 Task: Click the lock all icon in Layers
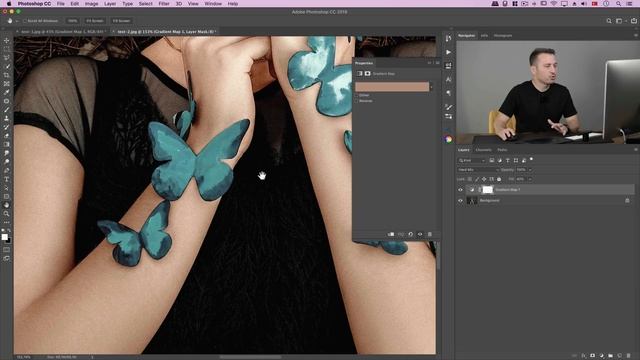[x=499, y=179]
